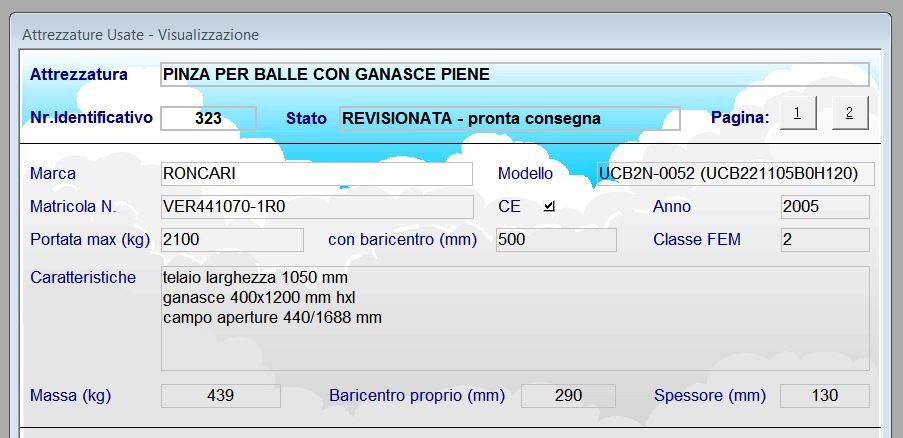This screenshot has height=438, width=903.
Task: Click the Anno field showing 2005
Action: point(825,207)
